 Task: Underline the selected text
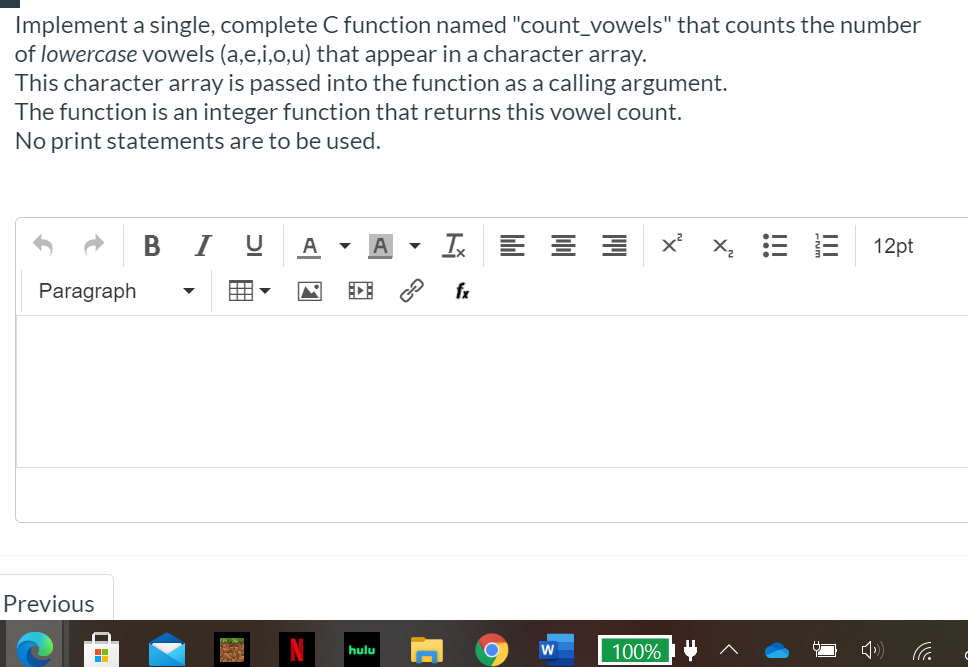(x=254, y=245)
